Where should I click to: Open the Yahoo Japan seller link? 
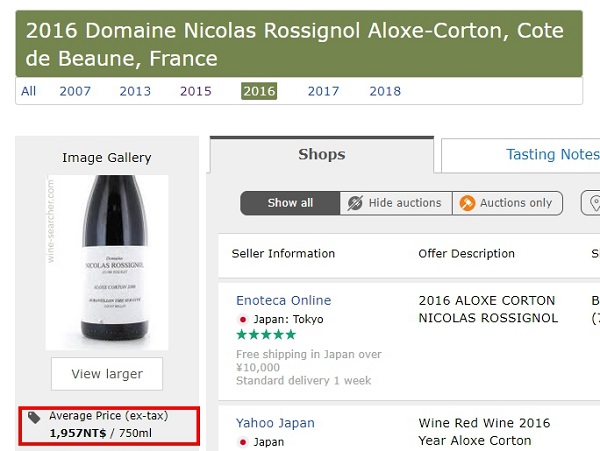[275, 423]
